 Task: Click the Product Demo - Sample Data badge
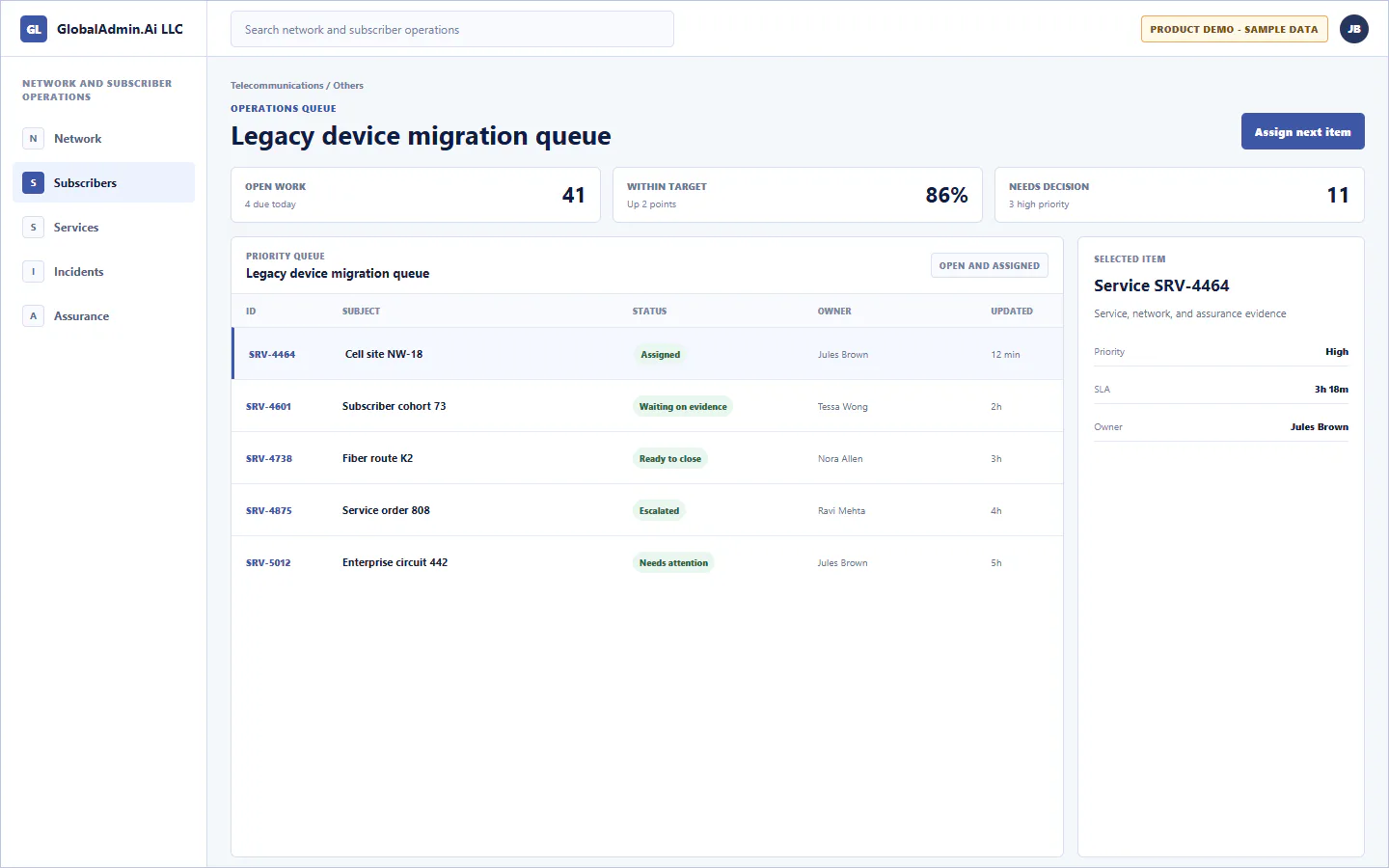(1234, 29)
